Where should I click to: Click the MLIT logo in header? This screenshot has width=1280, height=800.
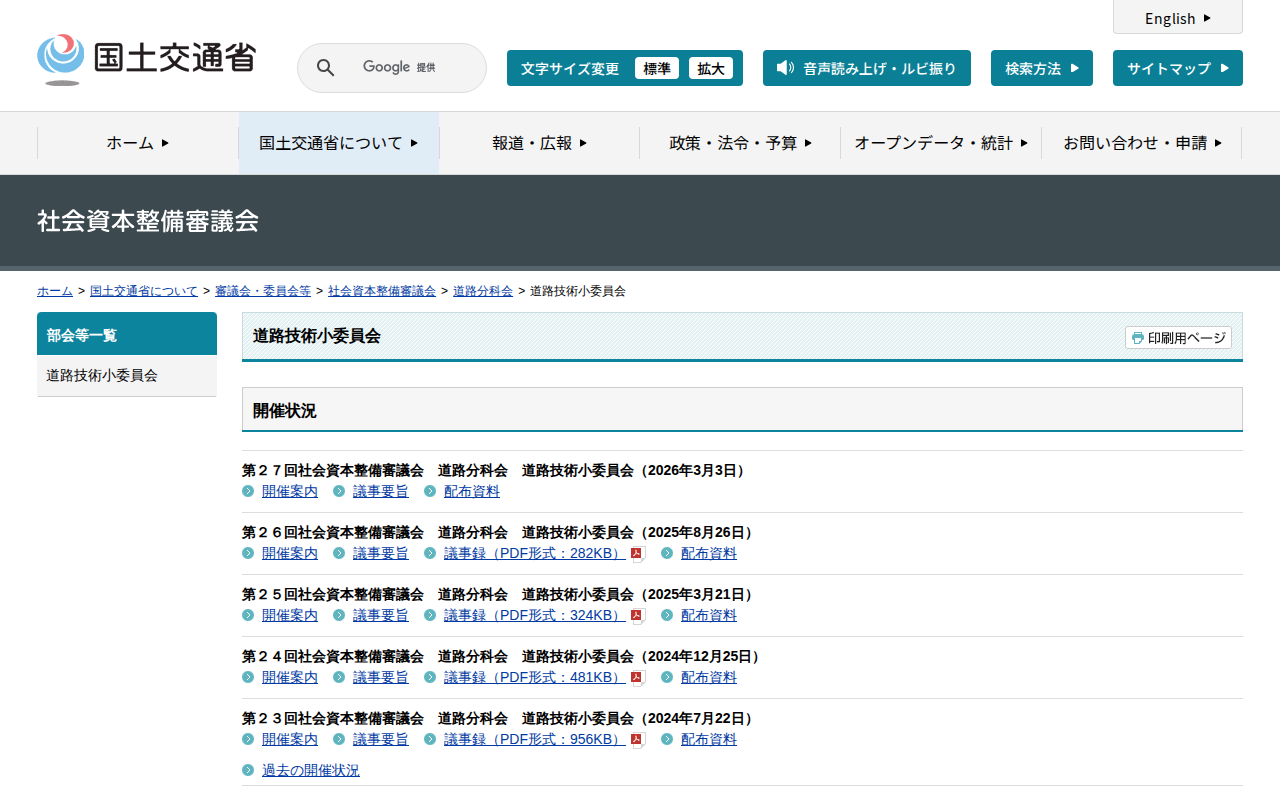click(146, 59)
